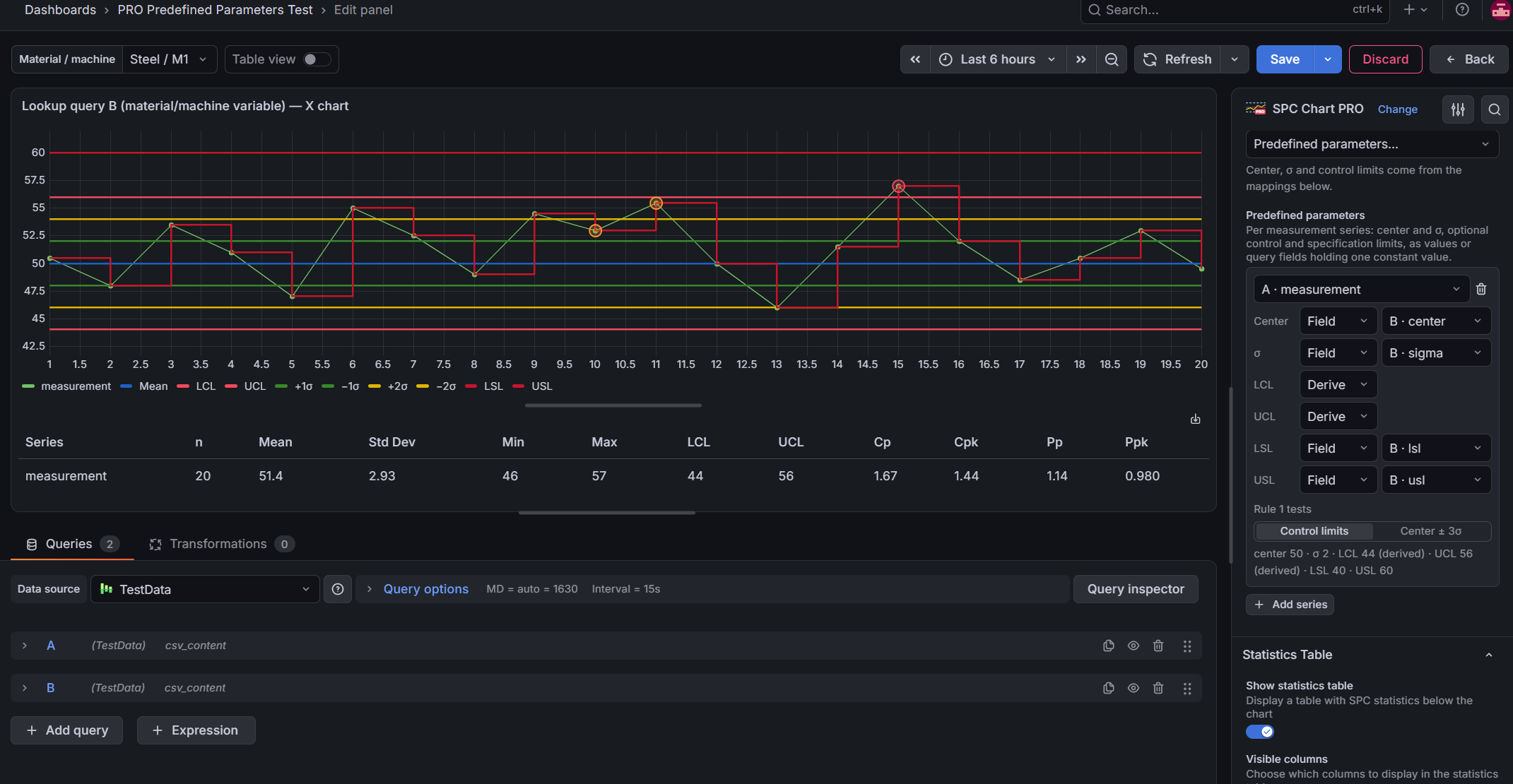Viewport: 1513px width, 784px height.
Task: Download the statistics table via the export icon
Action: [1195, 420]
